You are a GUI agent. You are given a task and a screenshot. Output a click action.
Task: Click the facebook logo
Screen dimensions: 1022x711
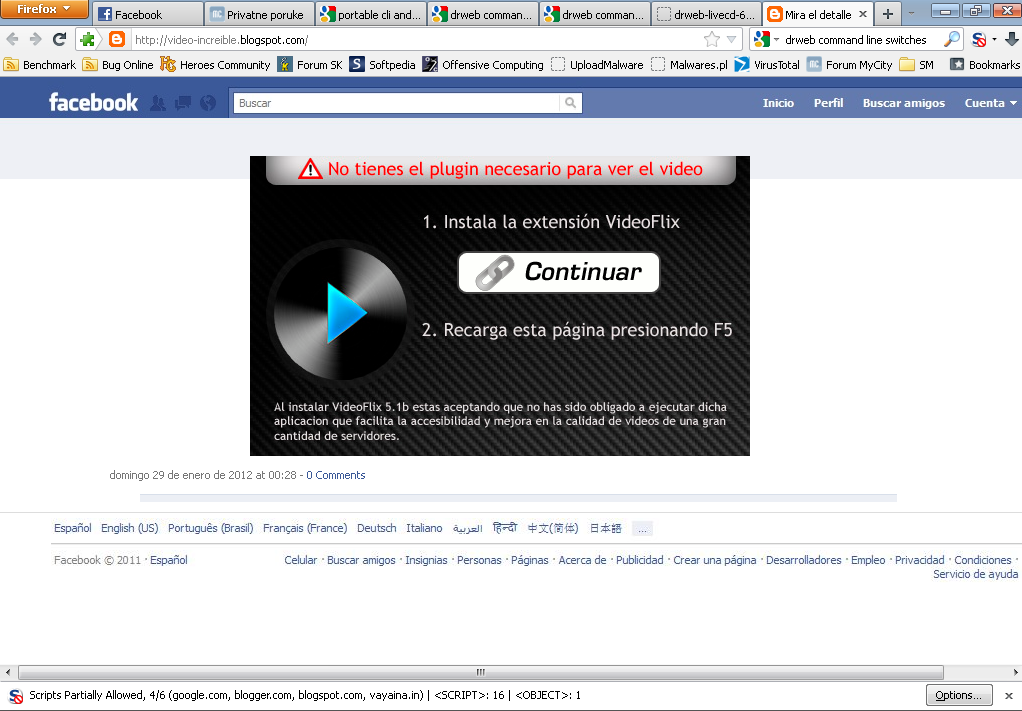click(93, 102)
